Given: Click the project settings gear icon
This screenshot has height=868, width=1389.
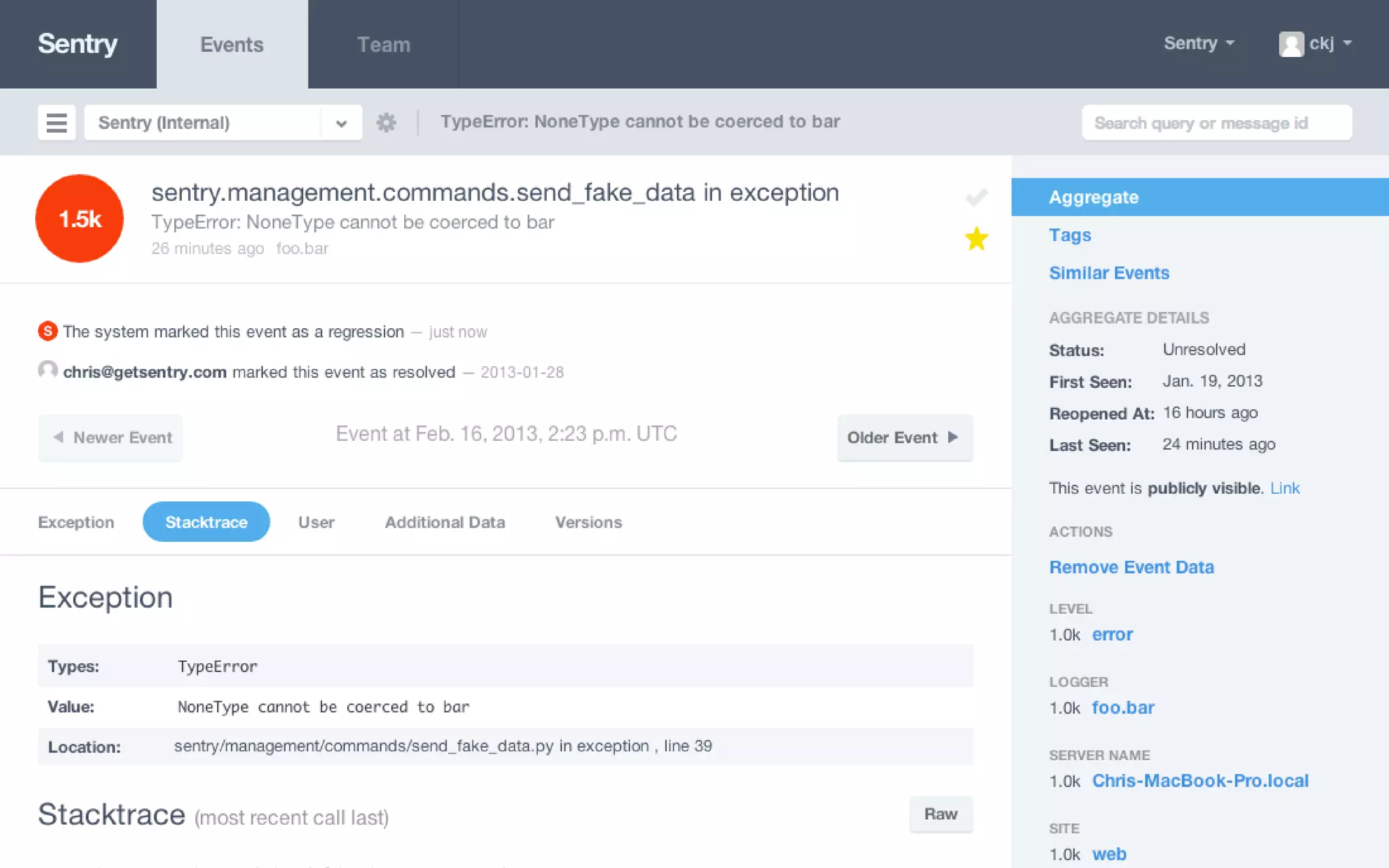Looking at the screenshot, I should click(386, 123).
